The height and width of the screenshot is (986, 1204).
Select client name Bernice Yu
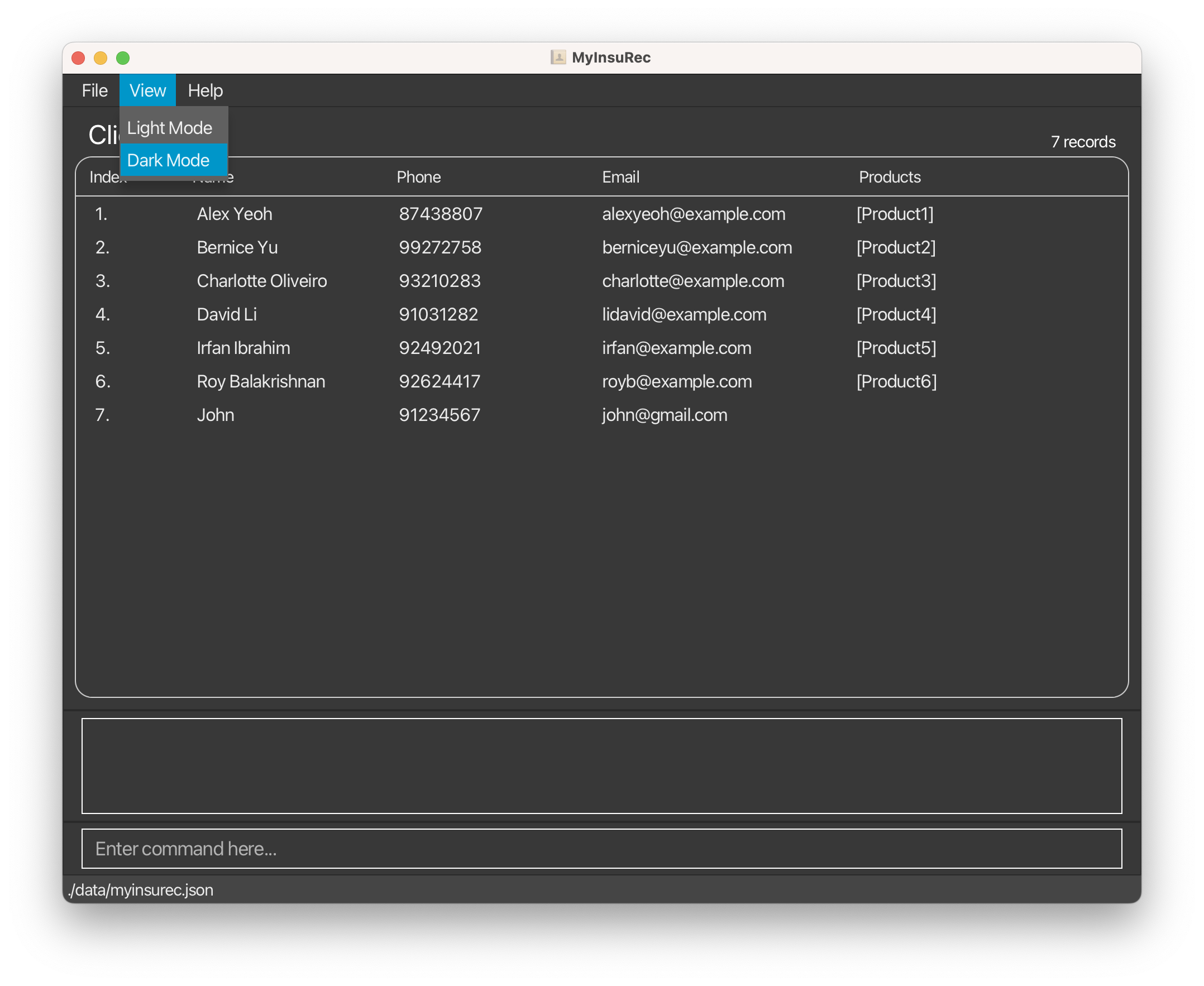[237, 248]
